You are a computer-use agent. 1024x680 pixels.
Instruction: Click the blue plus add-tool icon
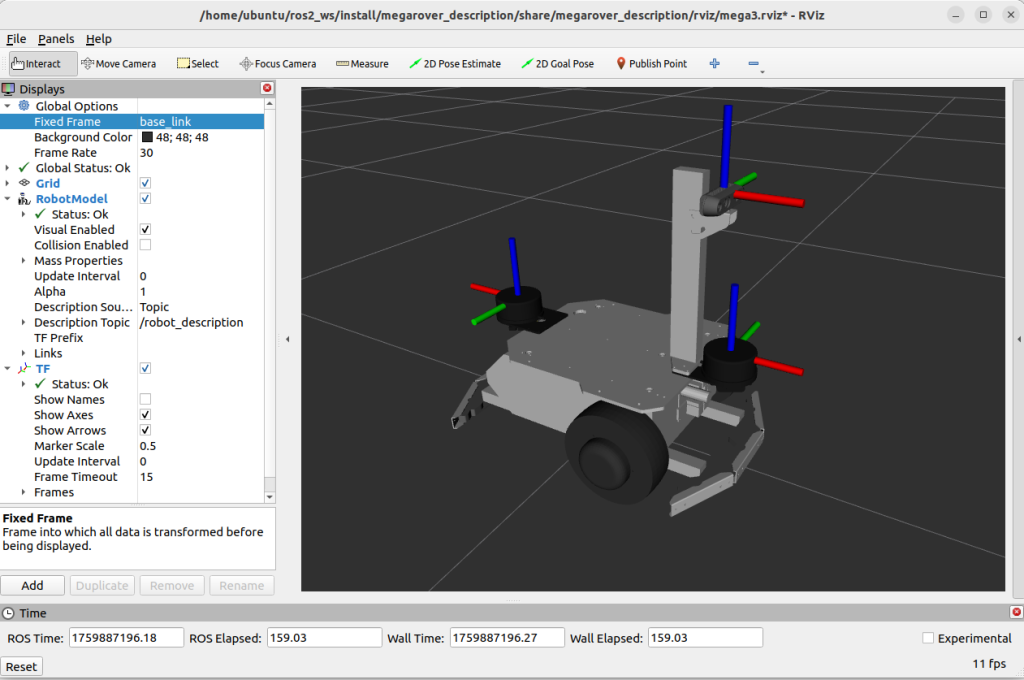pyautogui.click(x=714, y=64)
